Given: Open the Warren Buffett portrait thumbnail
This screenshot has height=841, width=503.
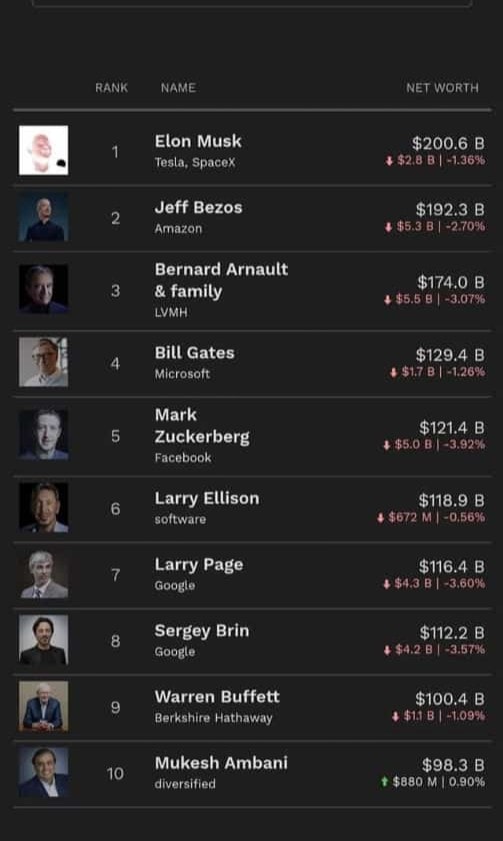Looking at the screenshot, I should pos(43,706).
